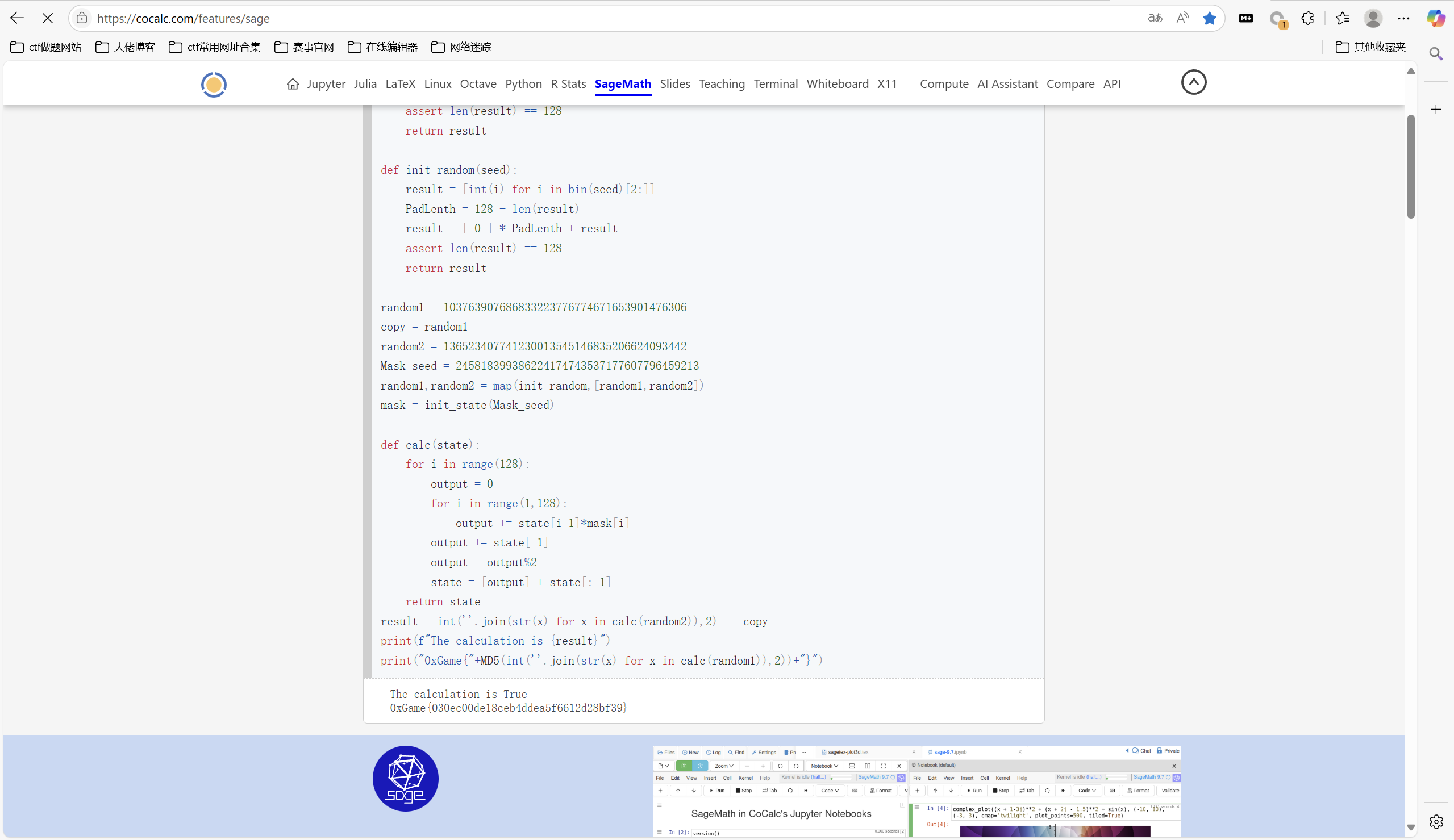The width and height of the screenshot is (1454, 840).
Task: View site security information lock icon
Action: click(82, 18)
